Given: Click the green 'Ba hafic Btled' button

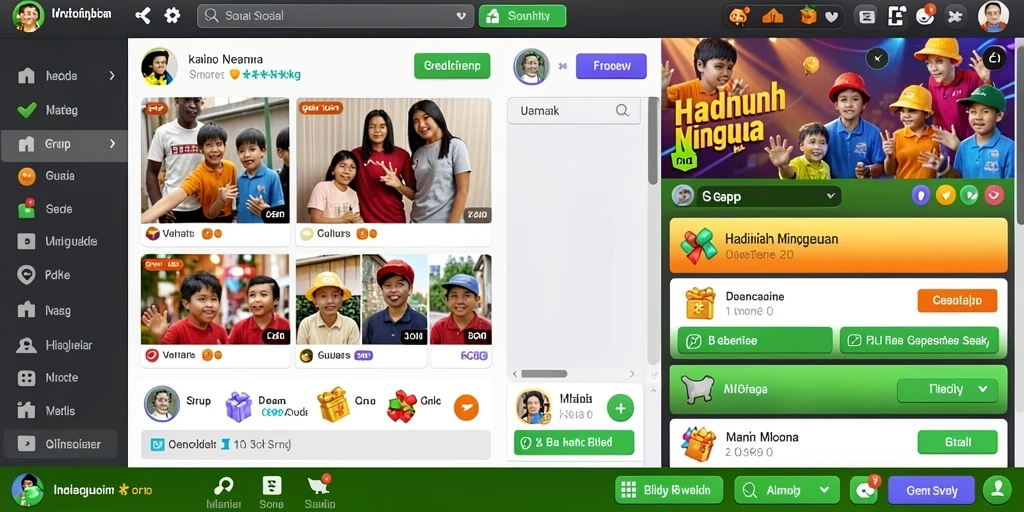Looking at the screenshot, I should [574, 443].
